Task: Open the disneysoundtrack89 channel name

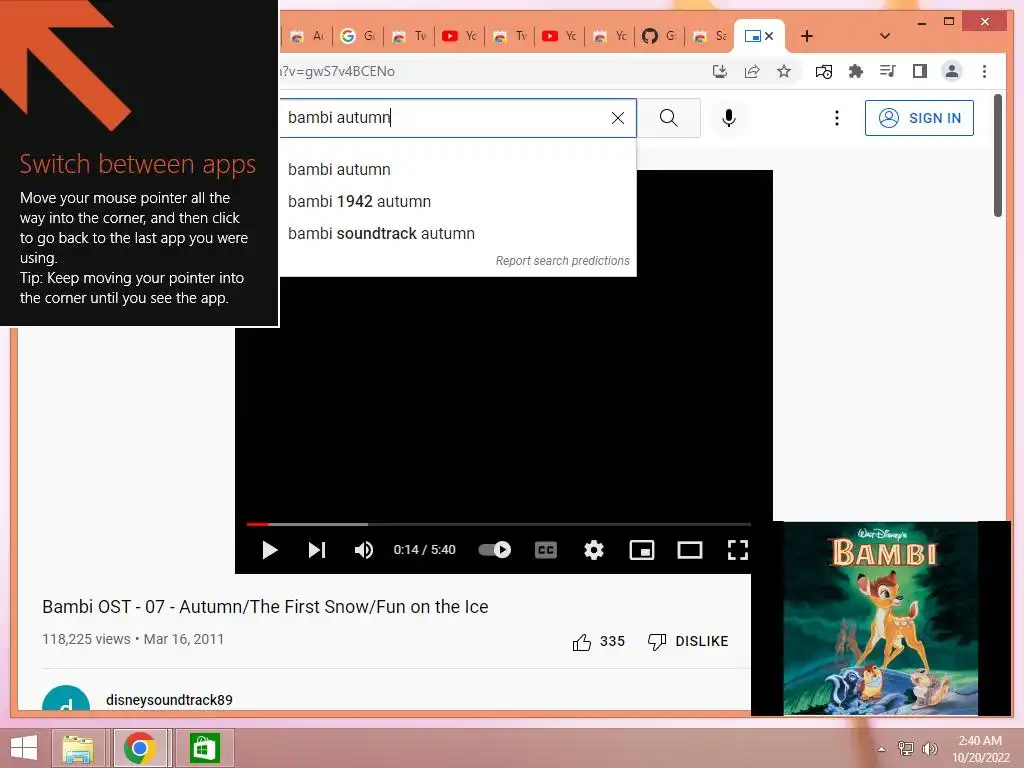Action: (169, 700)
